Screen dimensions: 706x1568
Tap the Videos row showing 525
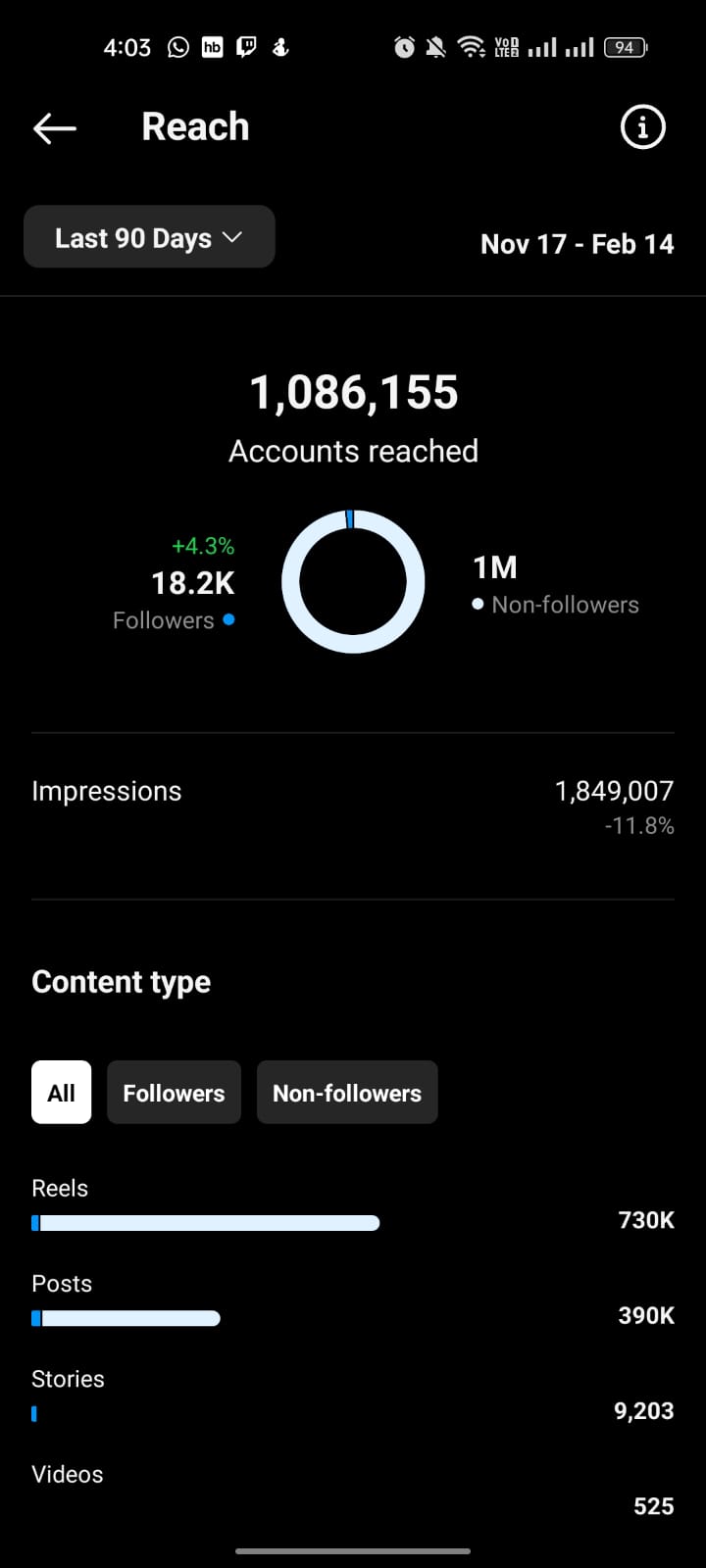coord(353,1490)
